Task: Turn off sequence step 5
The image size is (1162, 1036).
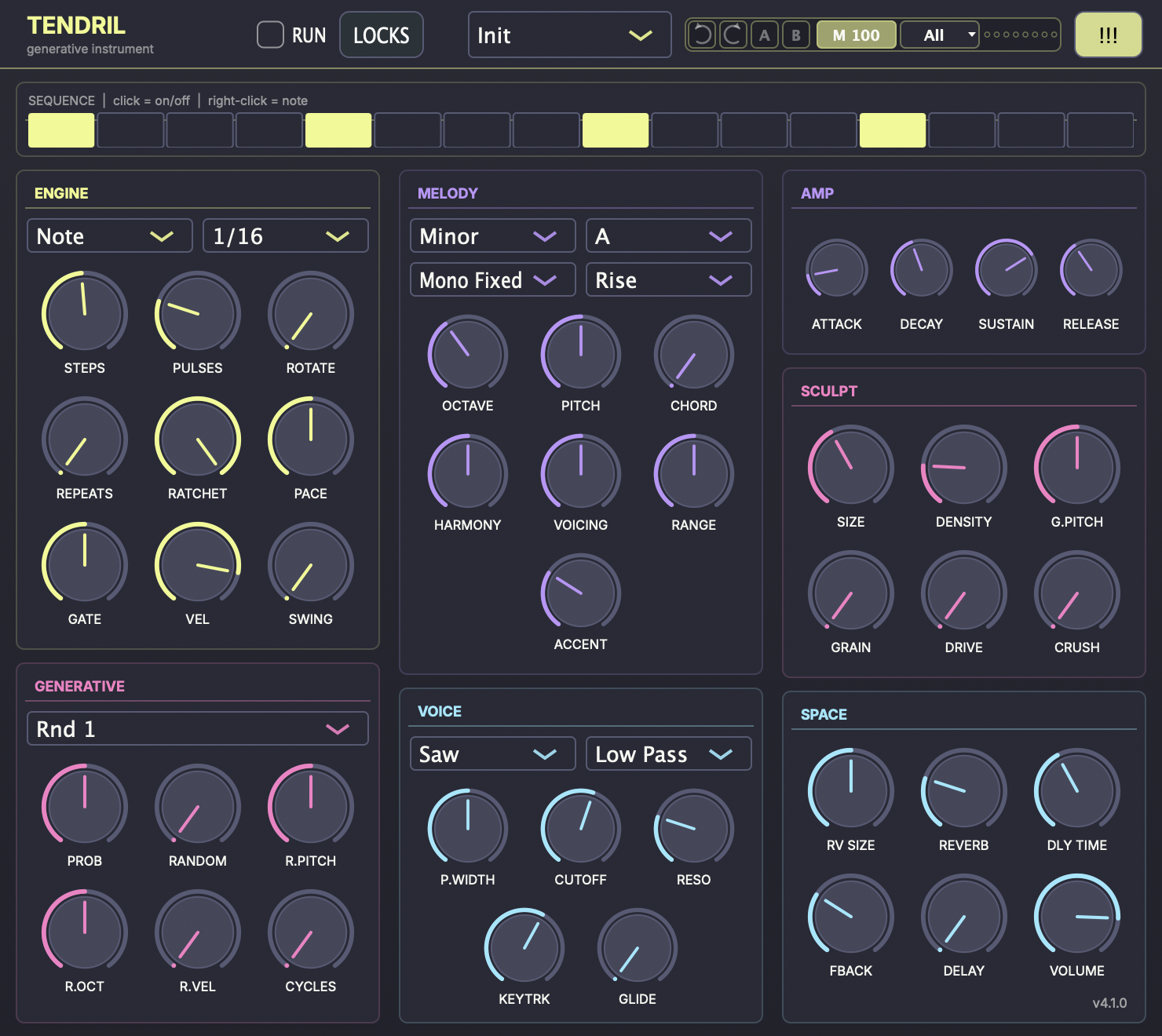Action: pyautogui.click(x=338, y=130)
